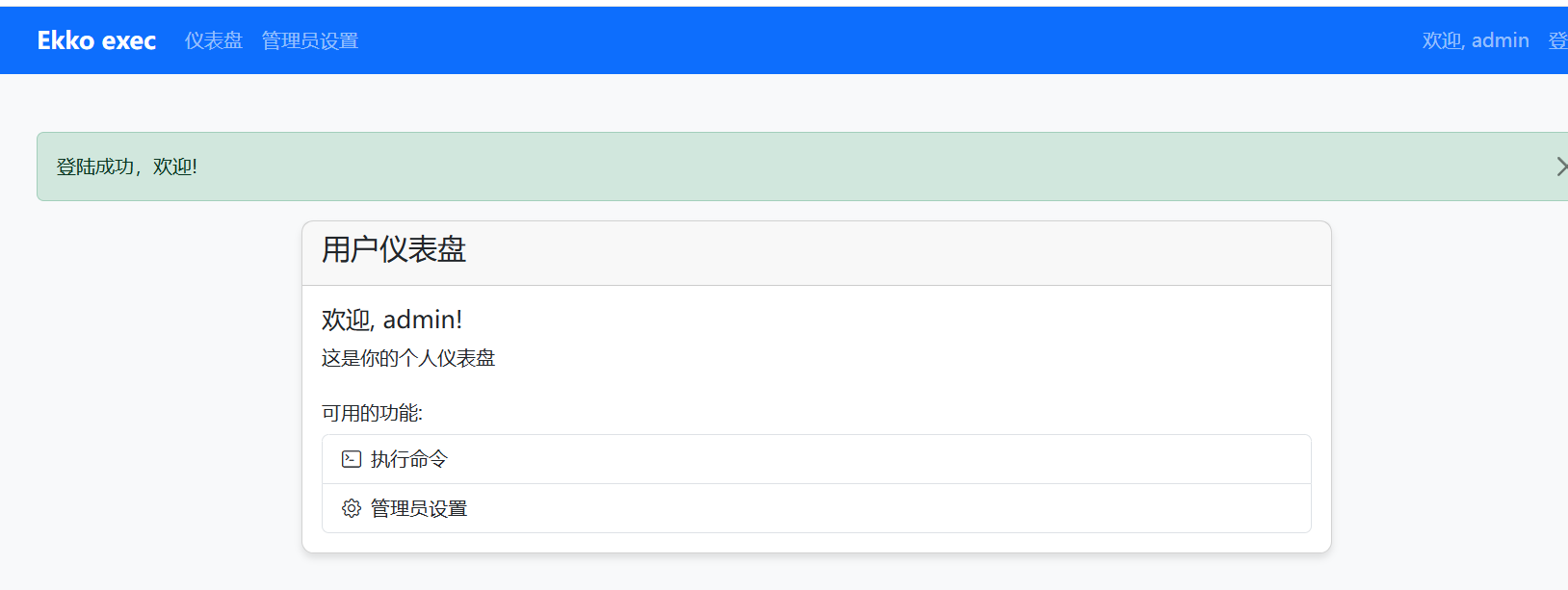Image resolution: width=1568 pixels, height=590 pixels.
Task: Click empty blue navbar area right of 管理员设置
Action: tap(867, 40)
